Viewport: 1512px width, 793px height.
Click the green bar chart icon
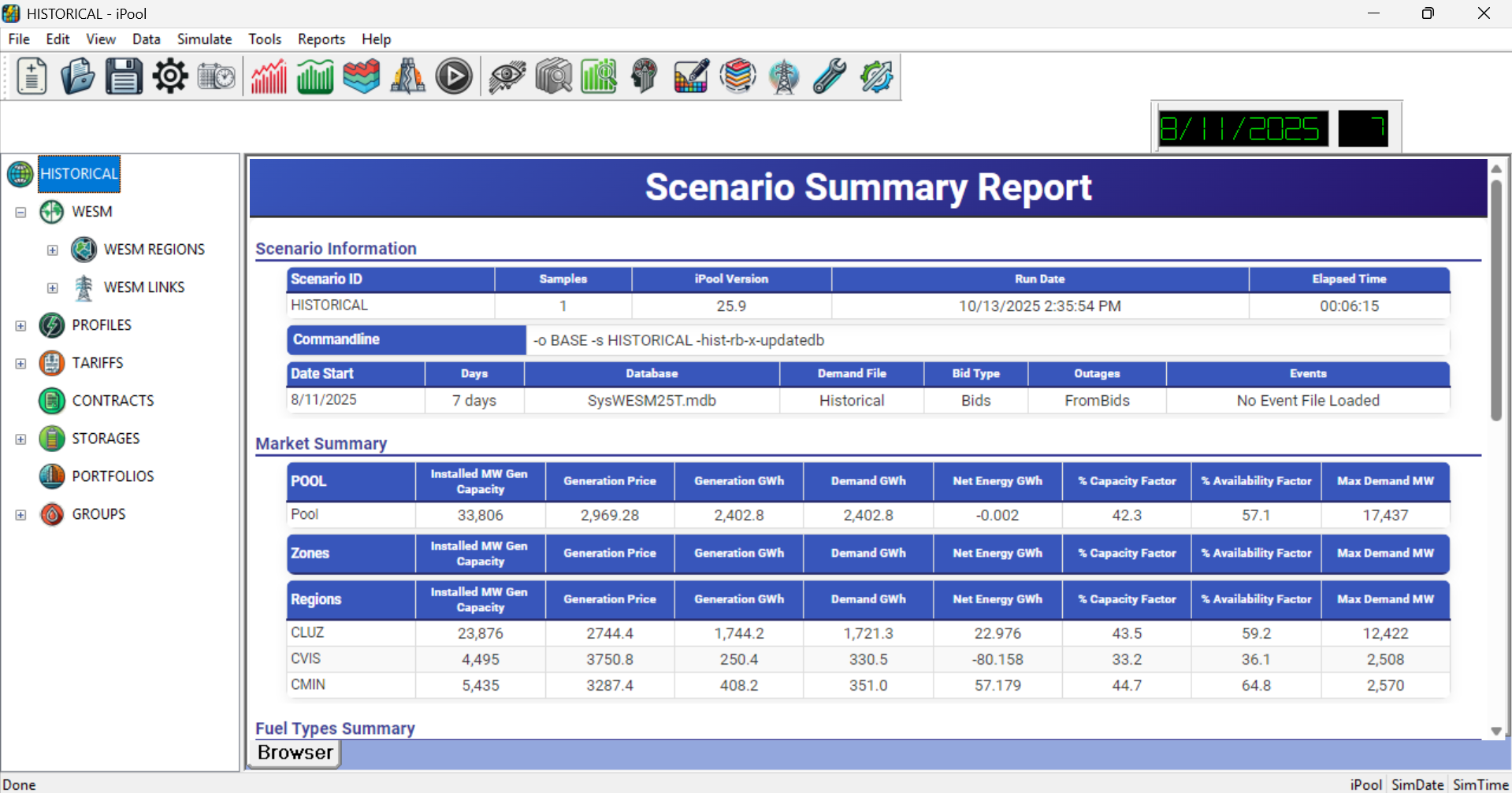click(315, 77)
